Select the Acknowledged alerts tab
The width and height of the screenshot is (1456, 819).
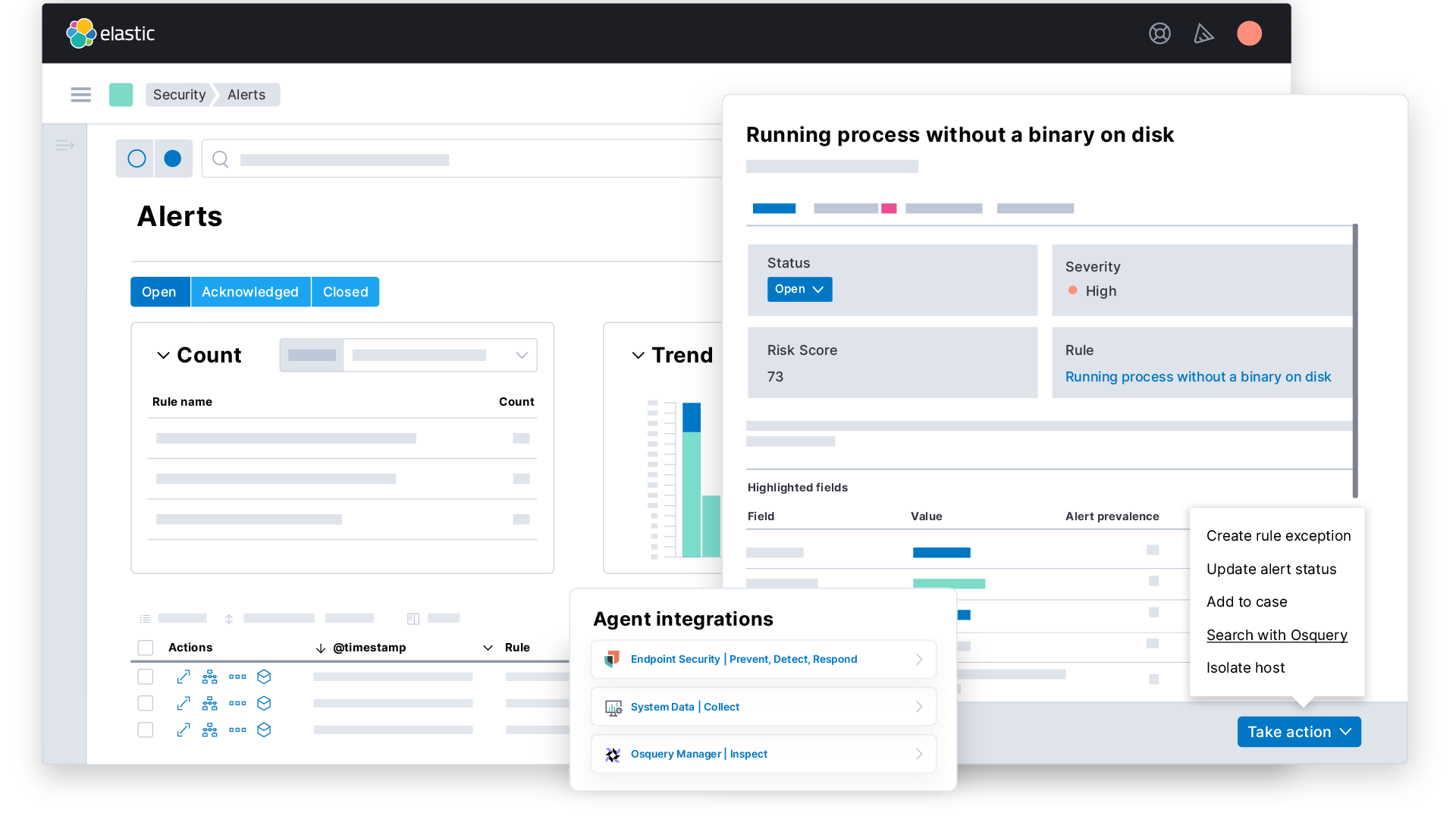[250, 291]
